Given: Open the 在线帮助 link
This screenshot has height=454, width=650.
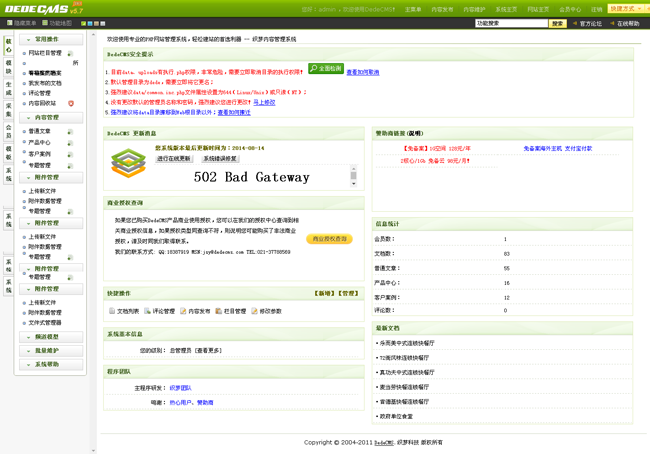Looking at the screenshot, I should pos(628,24).
